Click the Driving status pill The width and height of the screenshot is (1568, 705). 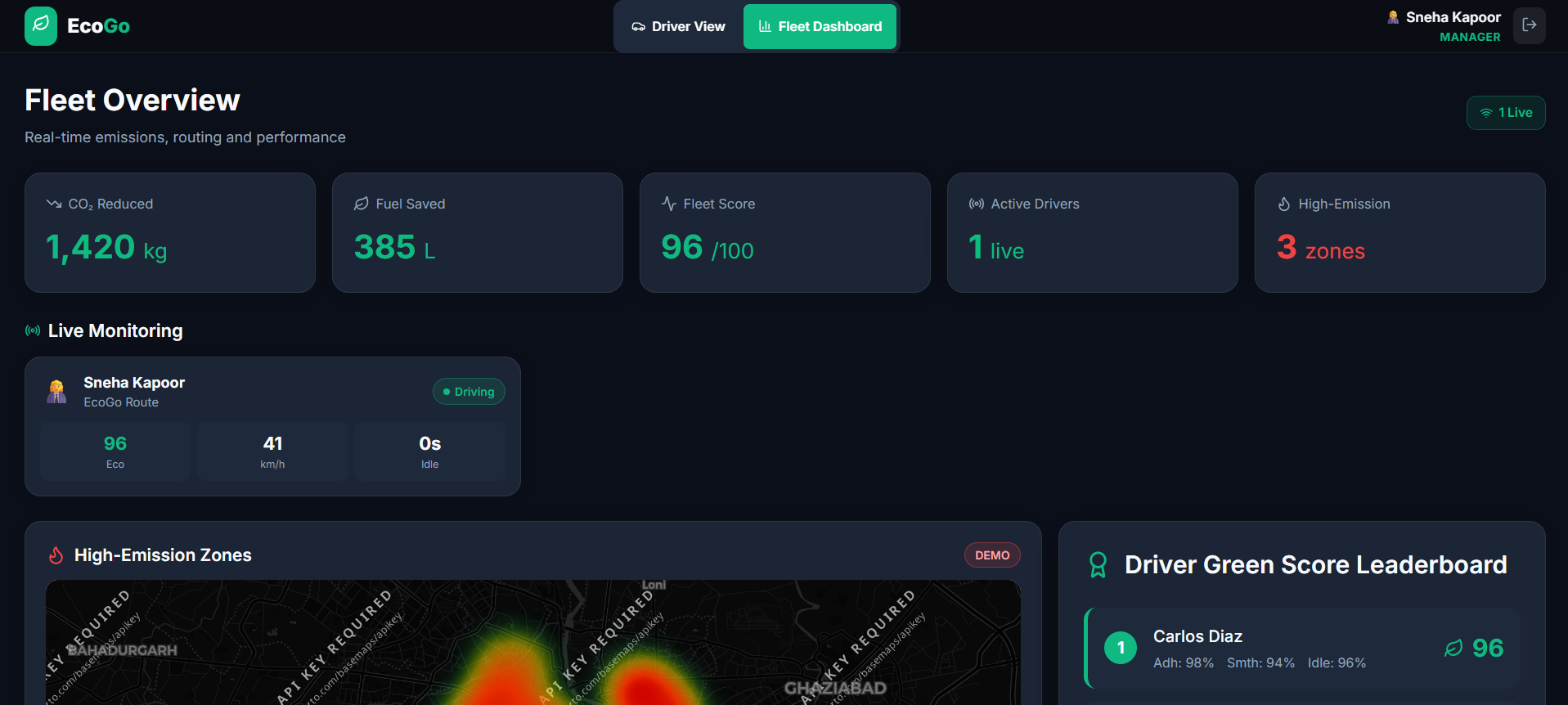[x=469, y=392]
